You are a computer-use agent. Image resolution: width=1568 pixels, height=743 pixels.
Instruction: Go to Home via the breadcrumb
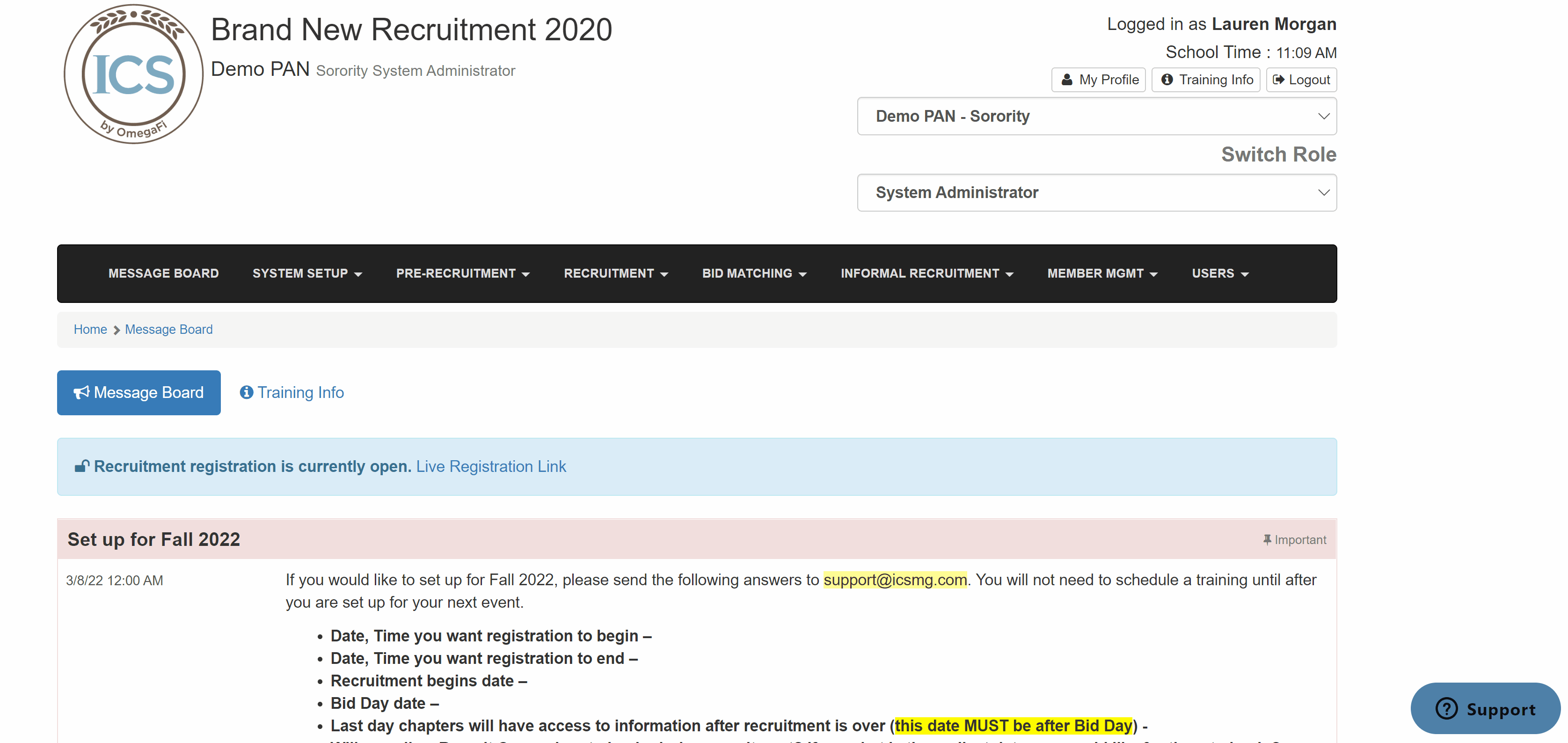coord(90,329)
